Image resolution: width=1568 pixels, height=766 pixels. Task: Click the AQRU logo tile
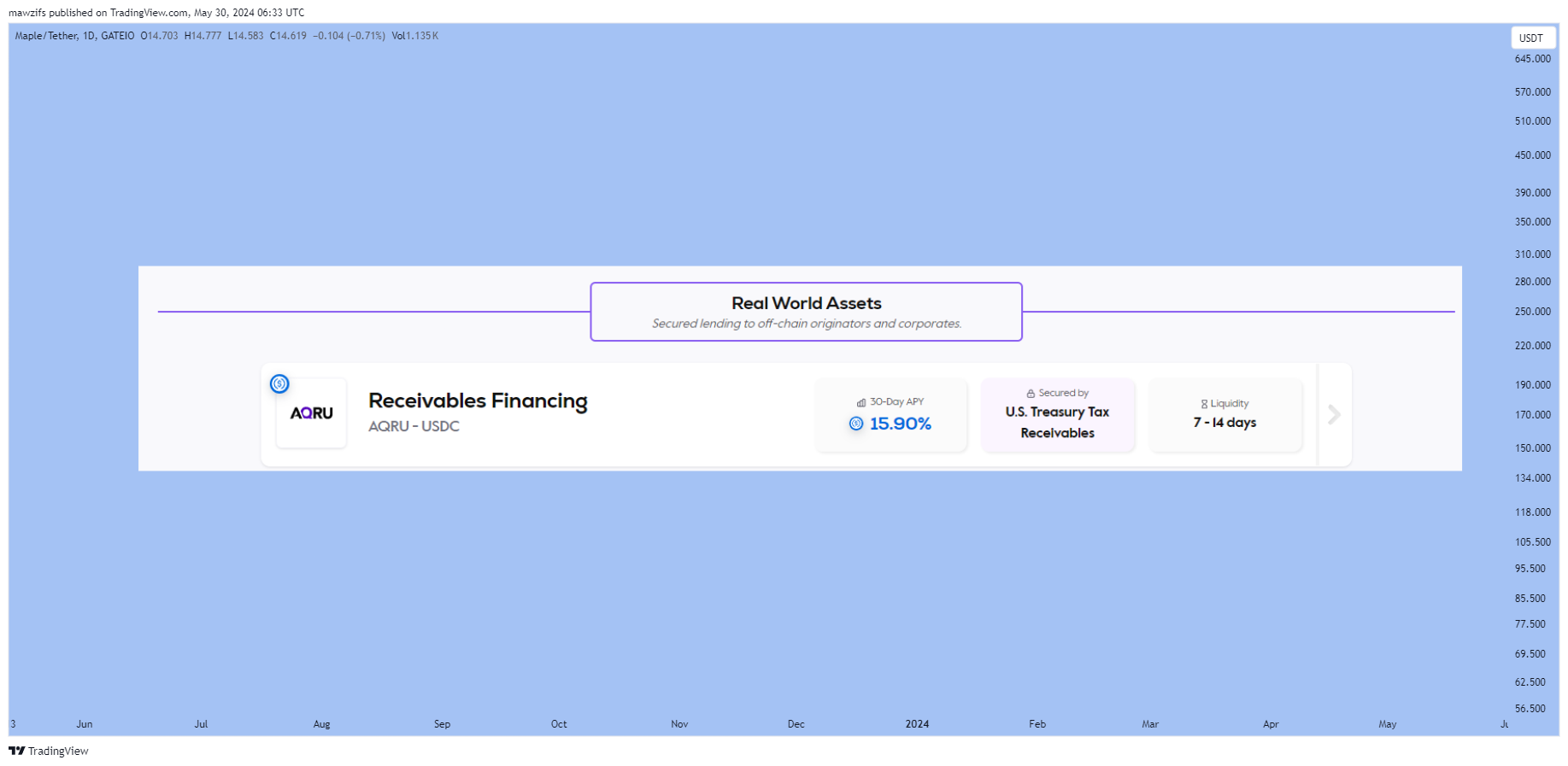pos(311,413)
